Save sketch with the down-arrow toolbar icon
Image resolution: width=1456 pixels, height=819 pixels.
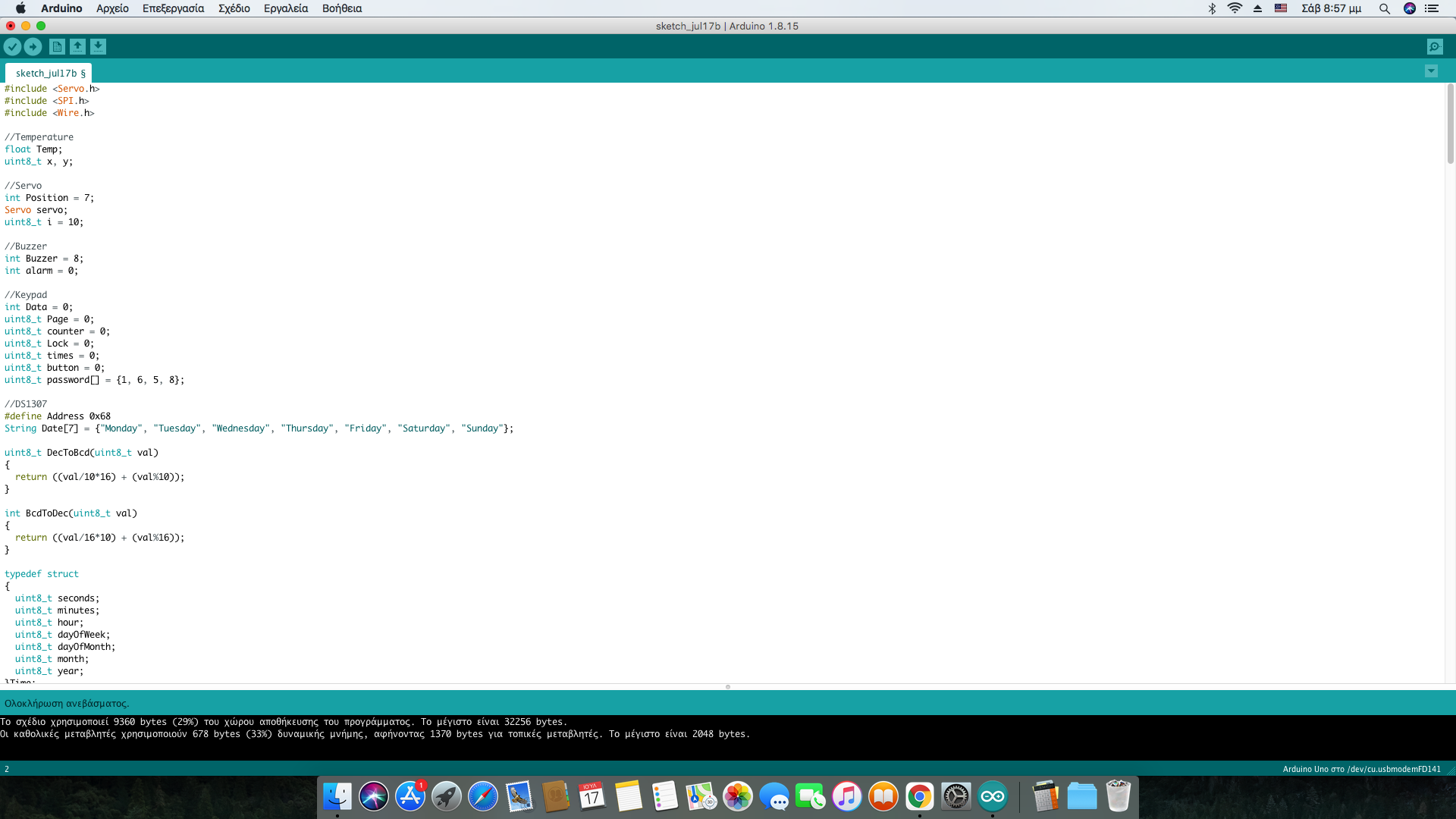coord(98,47)
